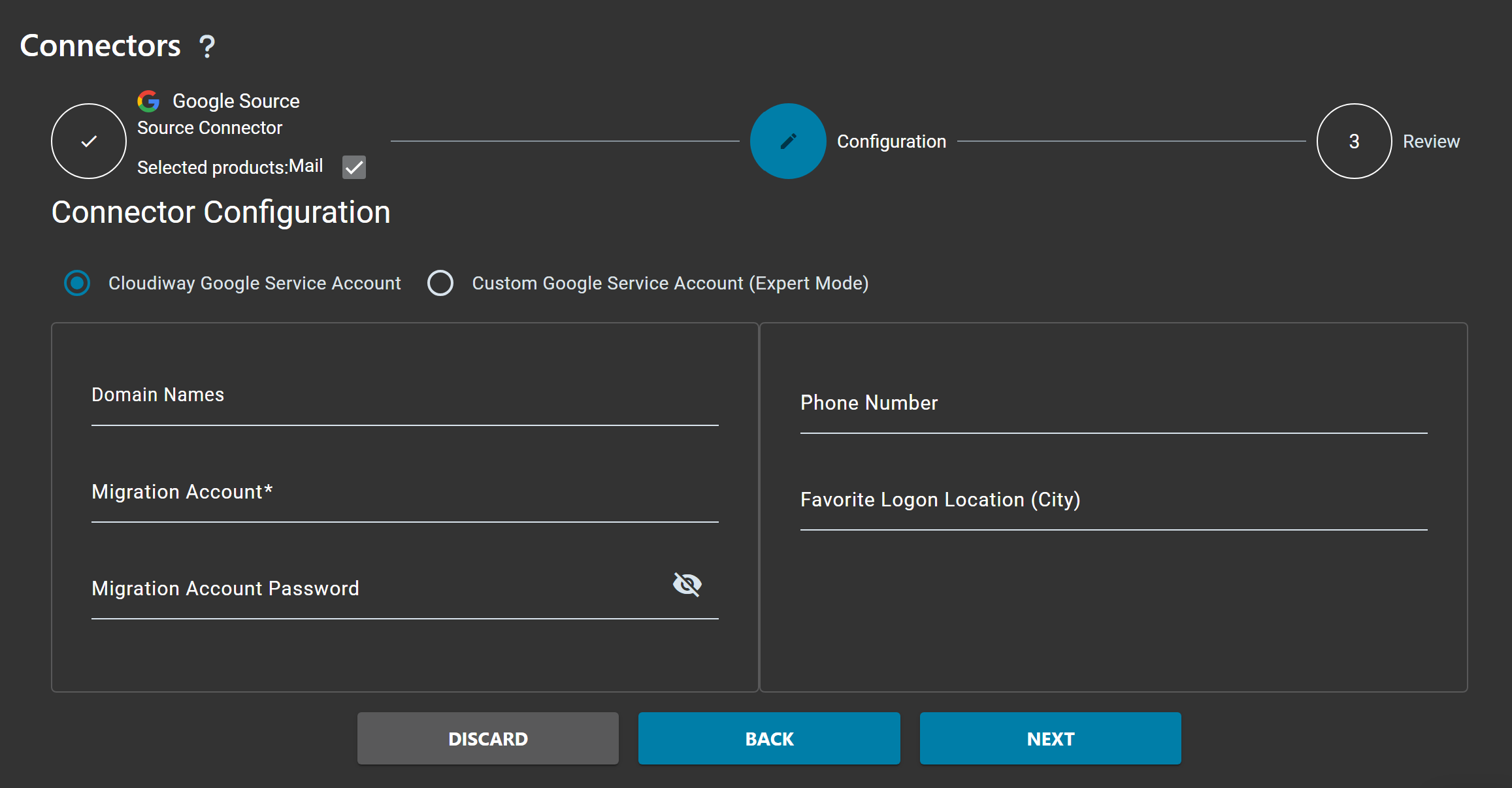Select Custom Google Service Account (Expert Mode)
Screen dimensions: 1512x788
point(440,283)
